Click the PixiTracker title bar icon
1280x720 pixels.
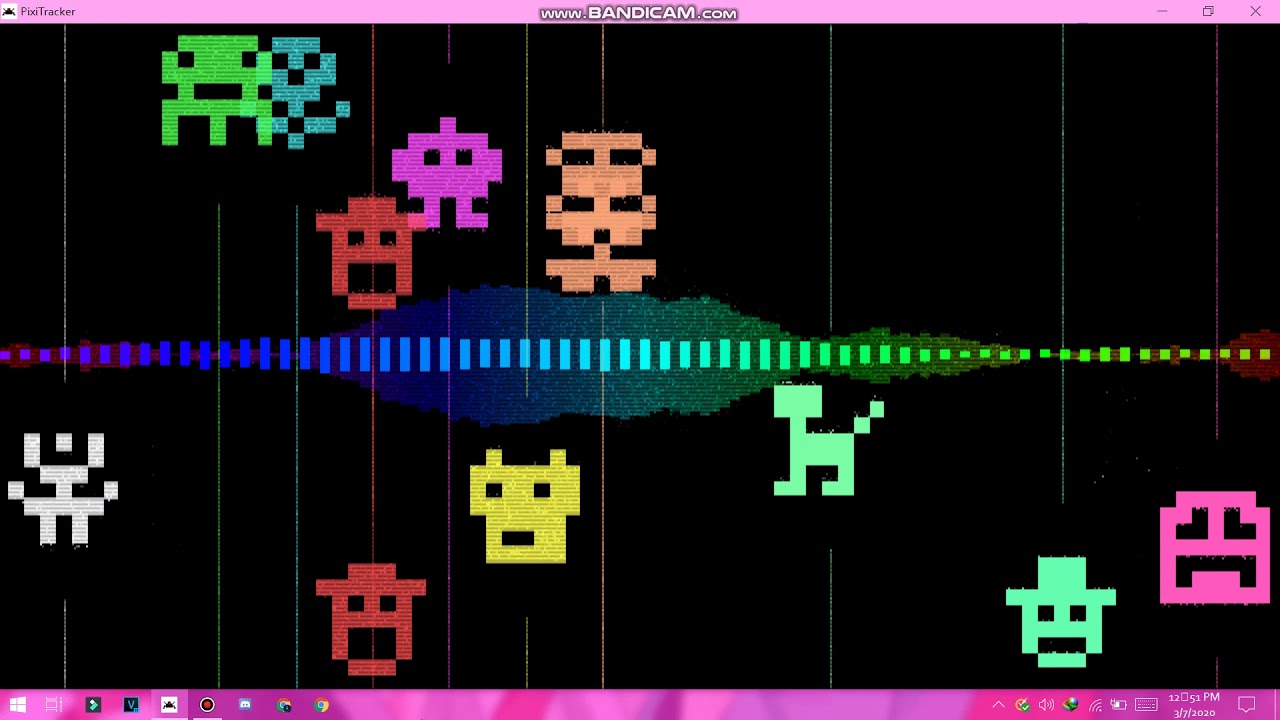9,11
